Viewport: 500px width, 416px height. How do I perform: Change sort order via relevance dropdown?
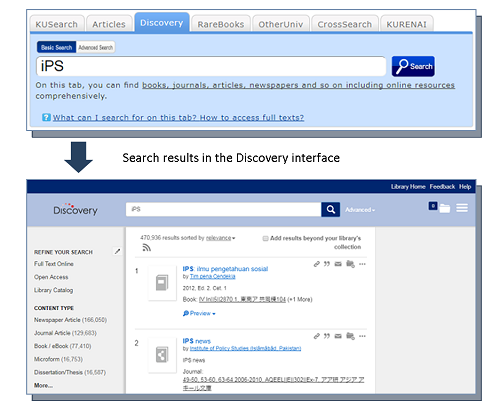coord(220,238)
